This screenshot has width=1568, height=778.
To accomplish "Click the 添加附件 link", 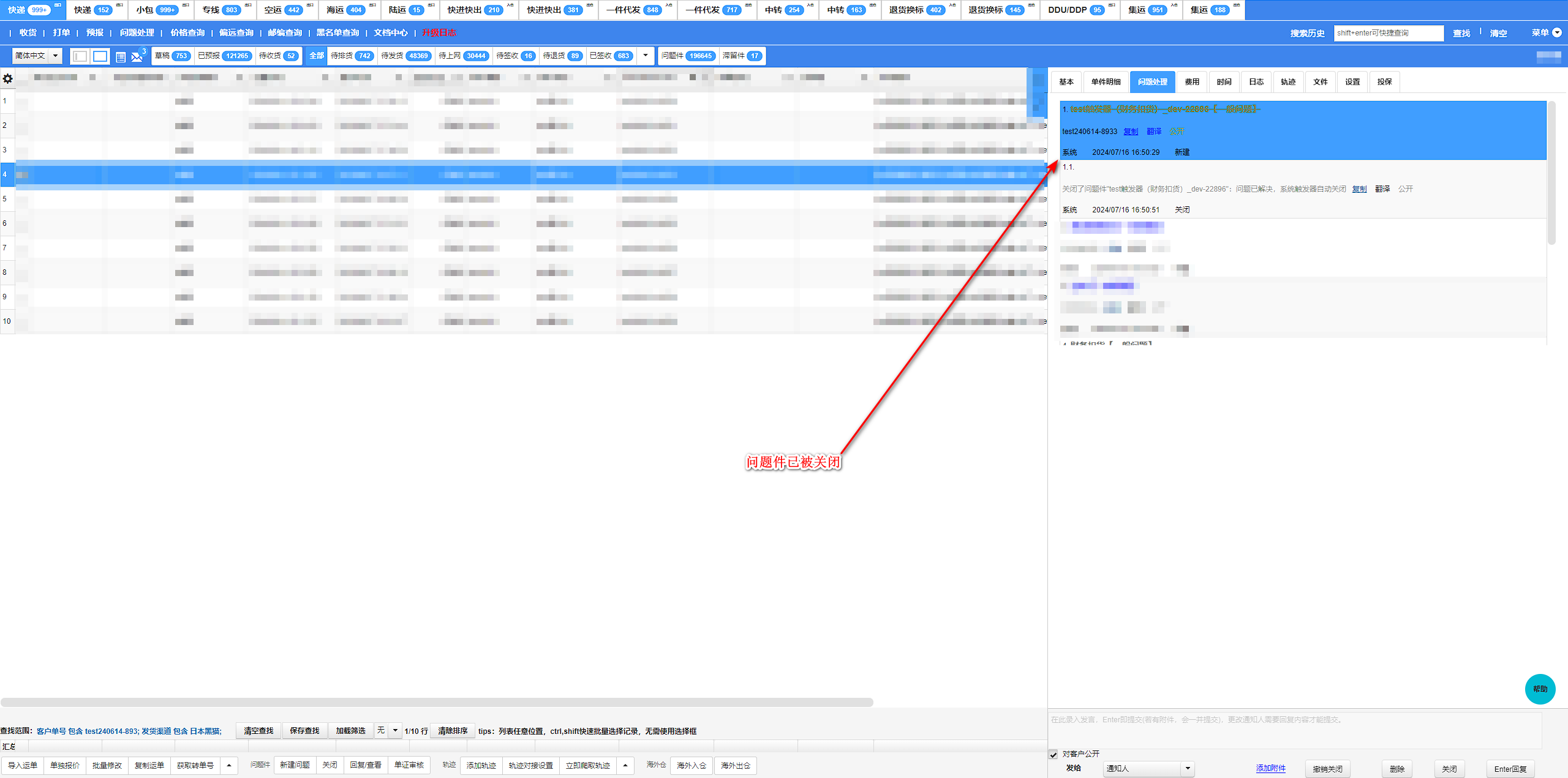I will pyautogui.click(x=1271, y=768).
